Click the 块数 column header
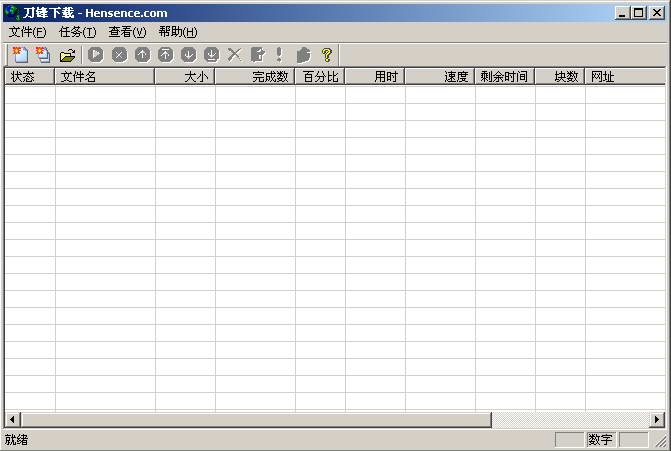Screen dimensions: 671x451 point(560,77)
